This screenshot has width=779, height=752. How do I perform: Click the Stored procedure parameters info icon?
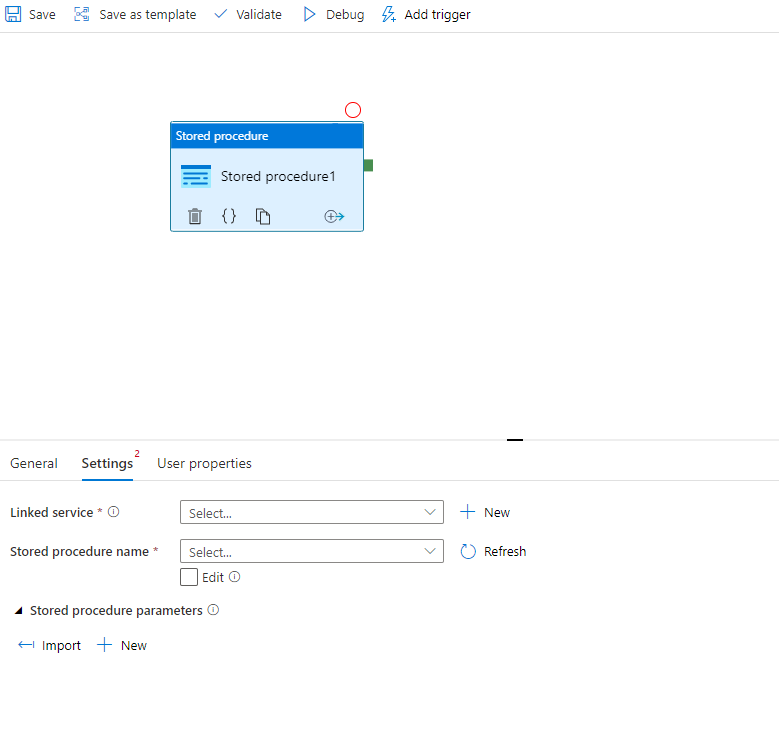[213, 610]
